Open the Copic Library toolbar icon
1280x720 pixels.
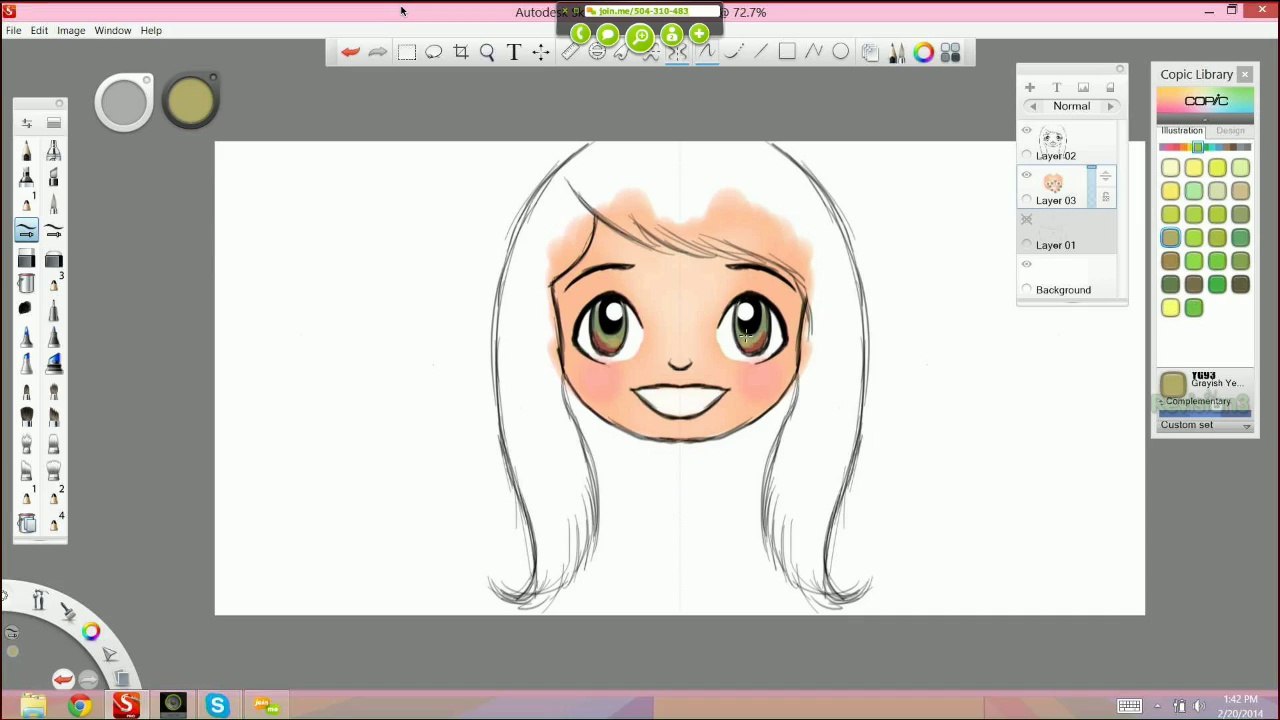(950, 52)
